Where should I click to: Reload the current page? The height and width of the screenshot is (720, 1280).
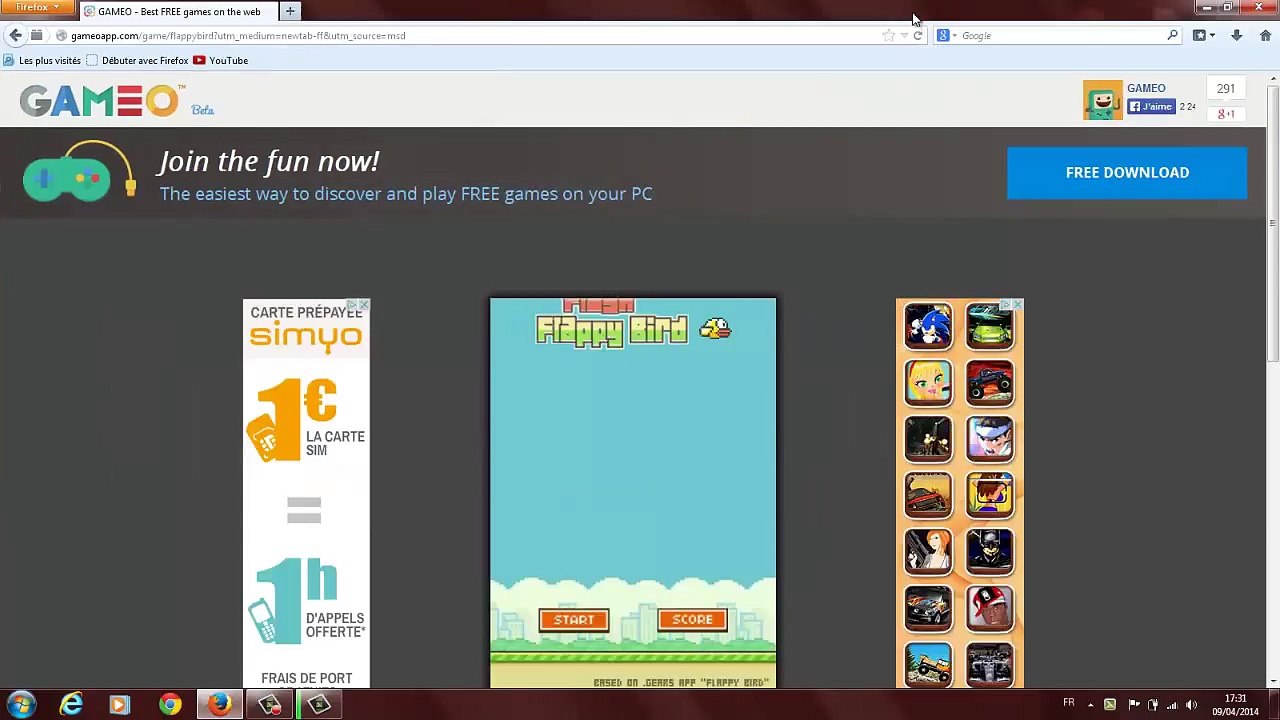pos(918,35)
